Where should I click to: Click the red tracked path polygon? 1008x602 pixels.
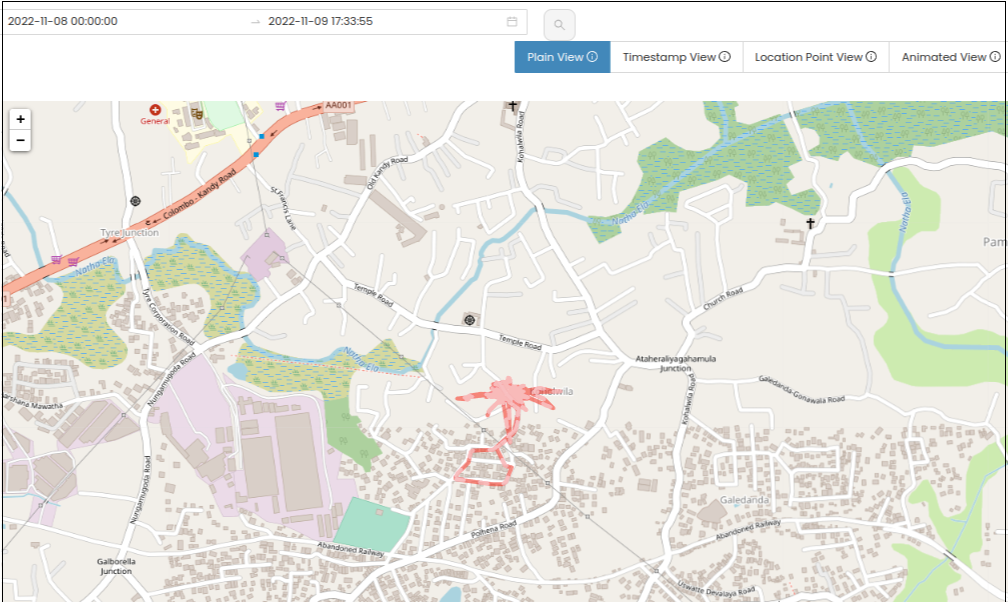483,466
